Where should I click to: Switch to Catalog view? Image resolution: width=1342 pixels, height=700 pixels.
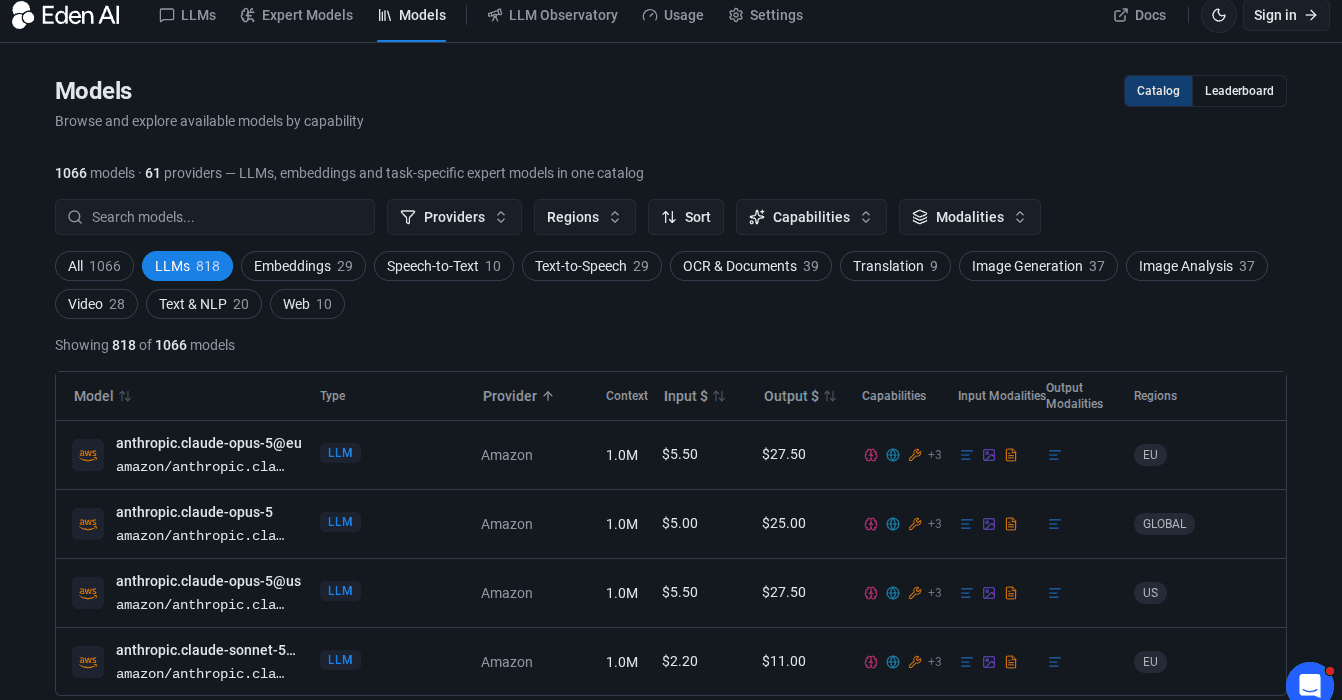tap(1158, 91)
